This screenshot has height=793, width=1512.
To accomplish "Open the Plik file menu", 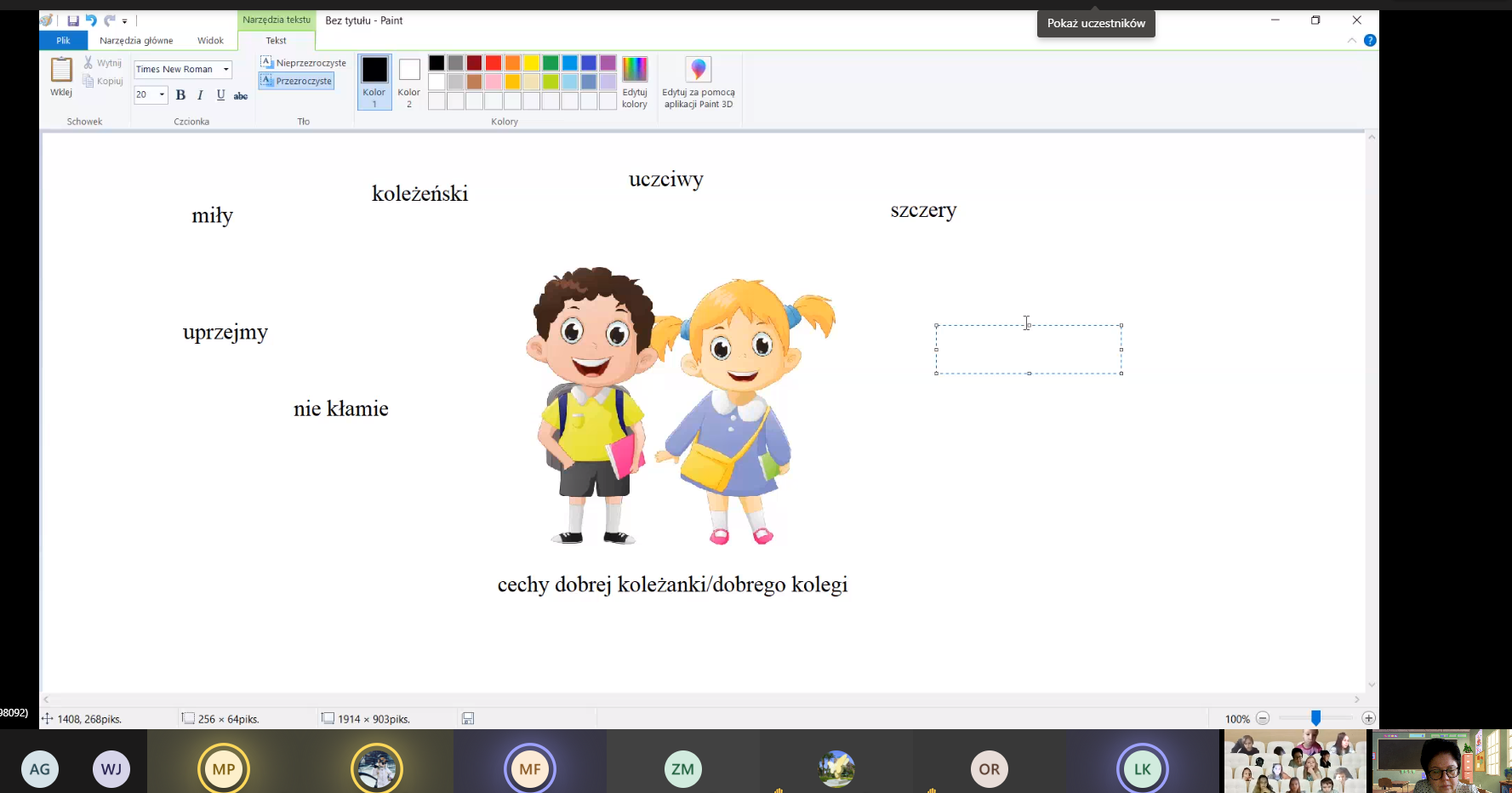I will [63, 40].
